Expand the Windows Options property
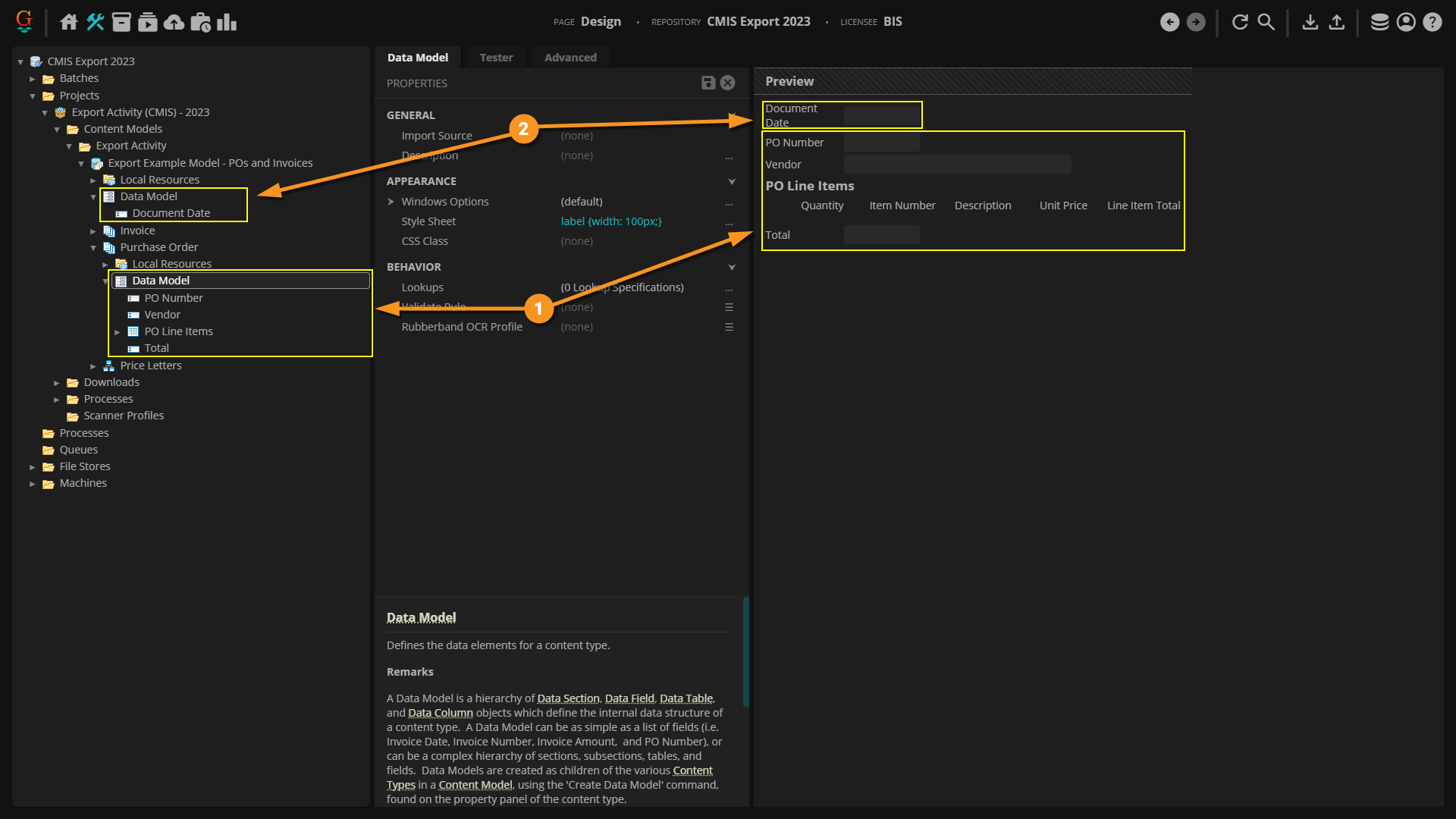Screen dimensions: 1456x819 tap(391, 202)
